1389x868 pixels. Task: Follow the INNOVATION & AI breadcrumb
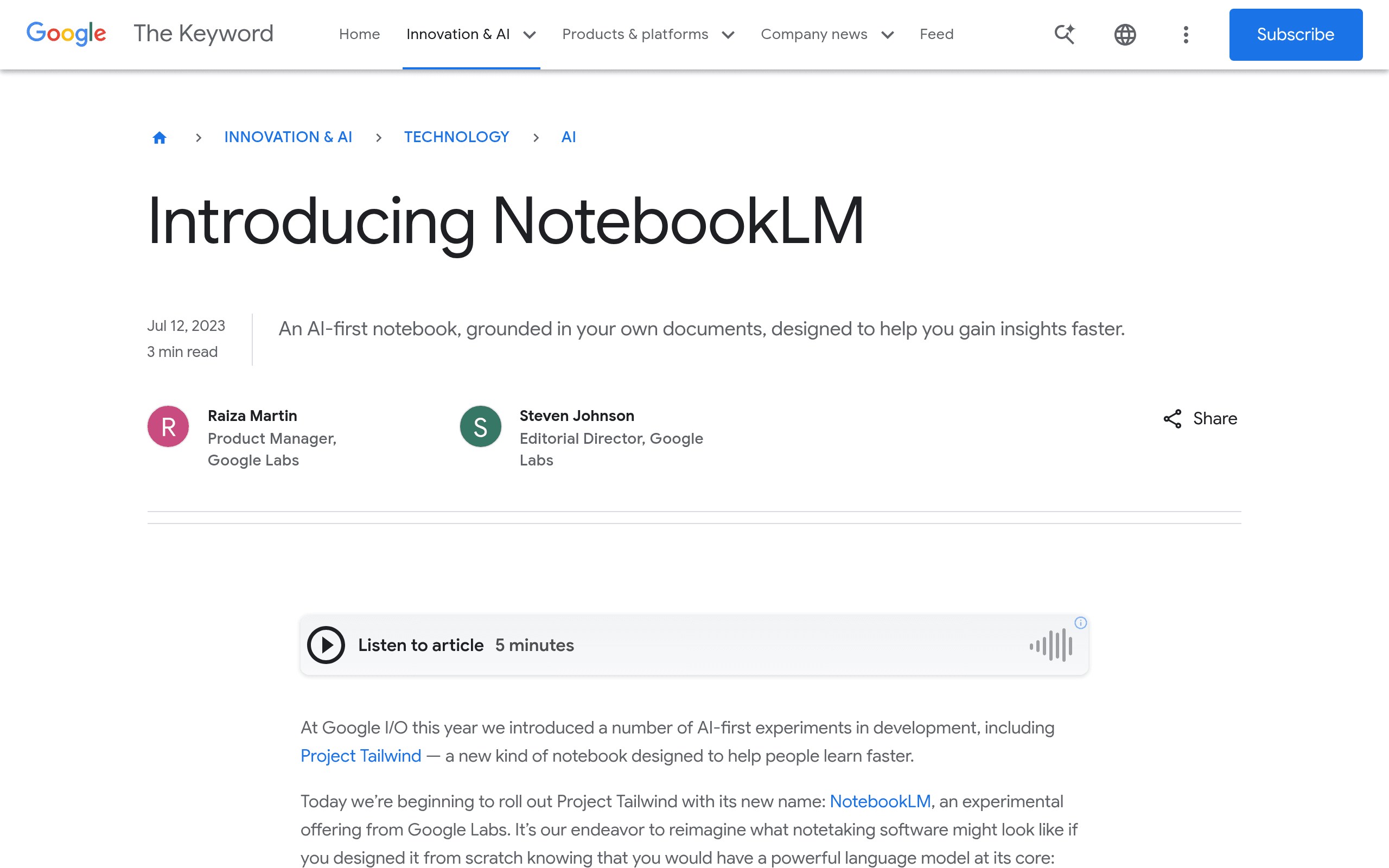click(288, 137)
